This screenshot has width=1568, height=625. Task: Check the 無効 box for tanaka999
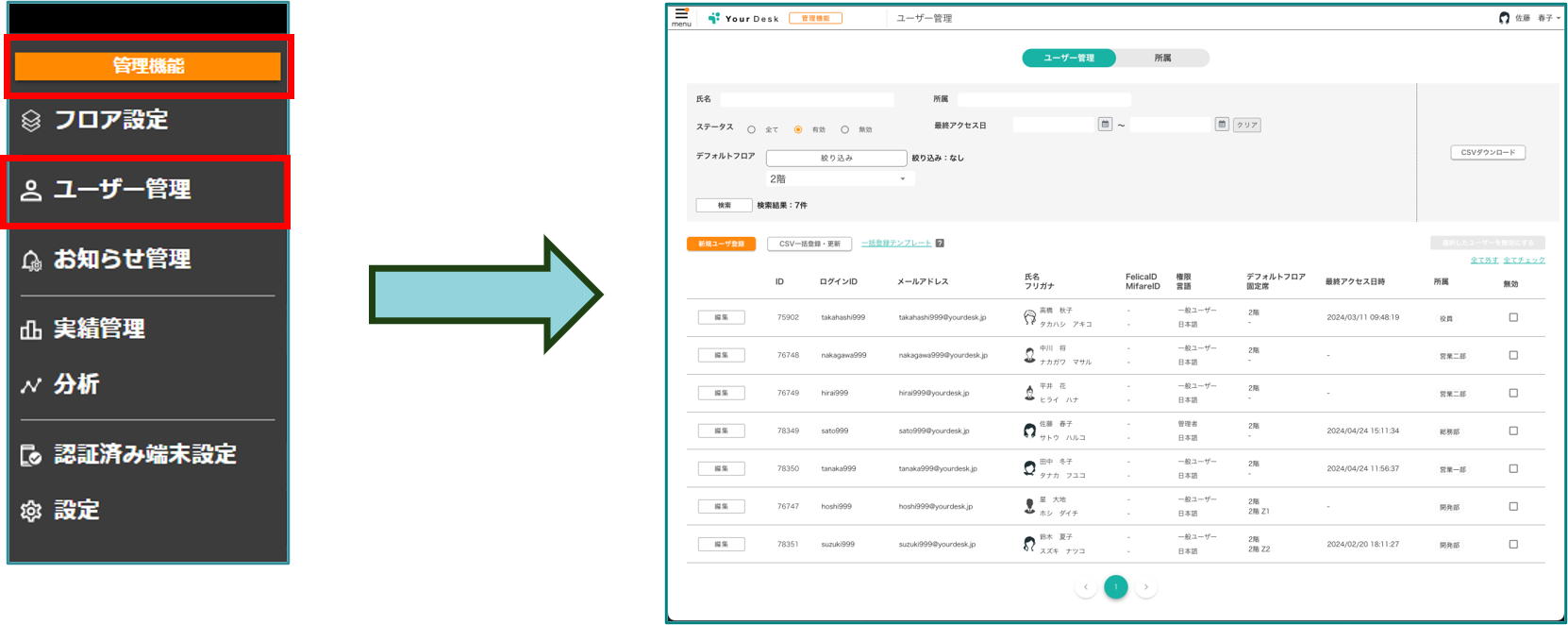(1513, 468)
